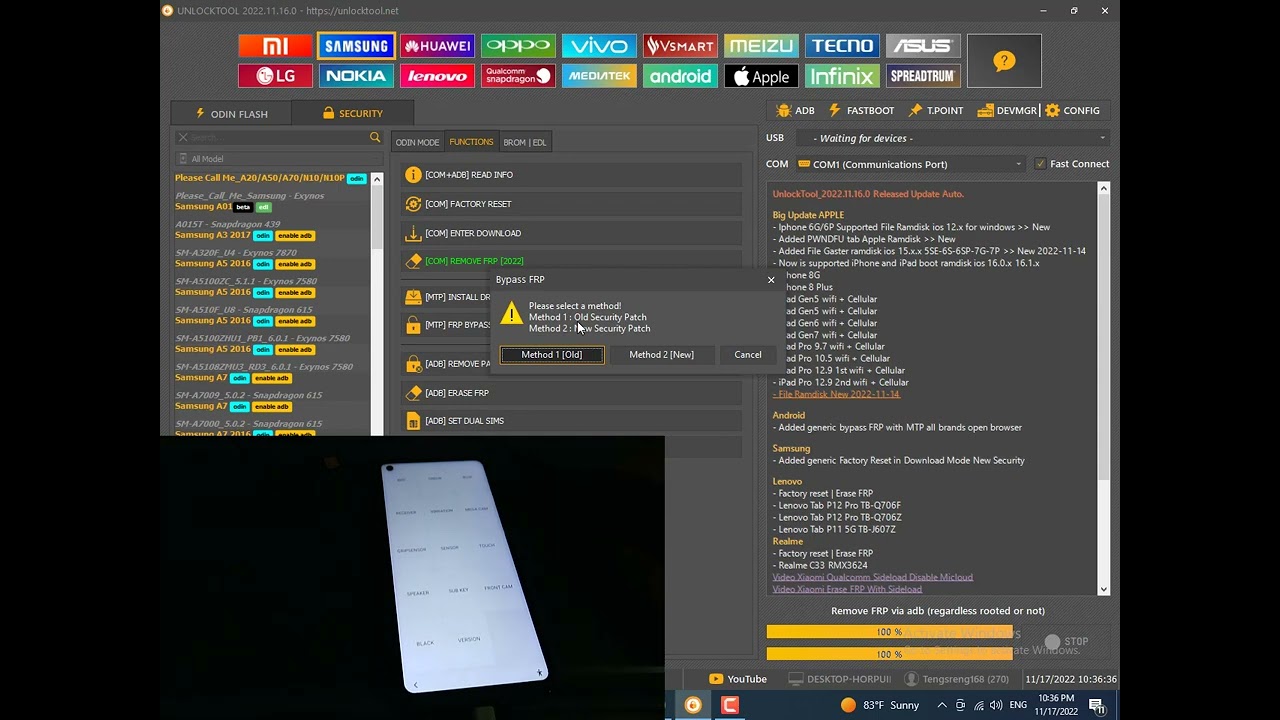Toggle the Fast Connect checkbox
The height and width of the screenshot is (720, 1280).
(x=1040, y=164)
